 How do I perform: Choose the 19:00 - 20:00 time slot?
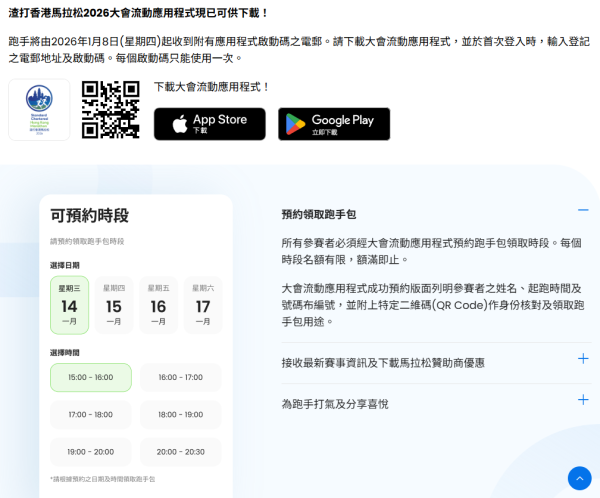point(91,452)
